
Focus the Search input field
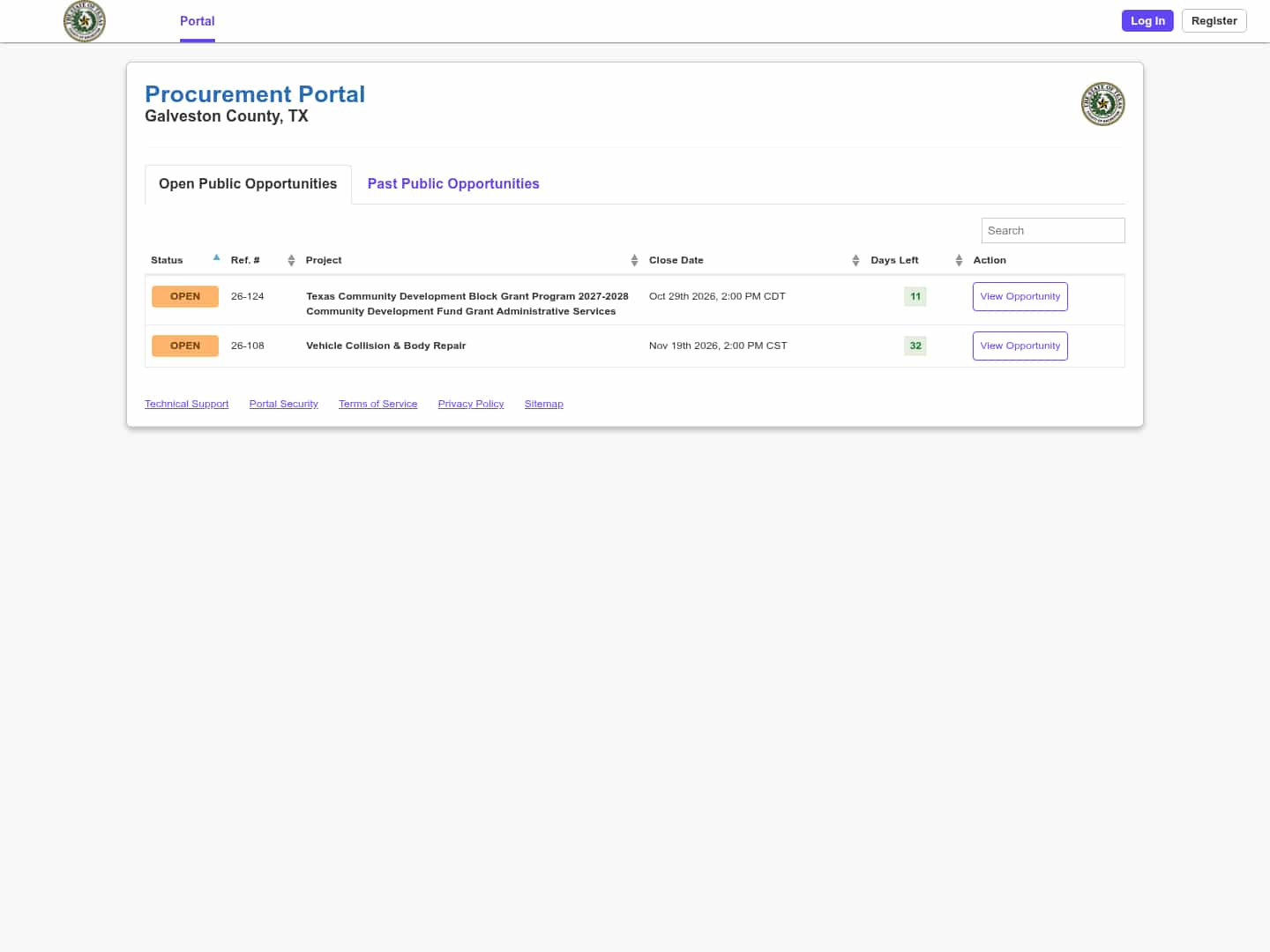[1053, 231]
